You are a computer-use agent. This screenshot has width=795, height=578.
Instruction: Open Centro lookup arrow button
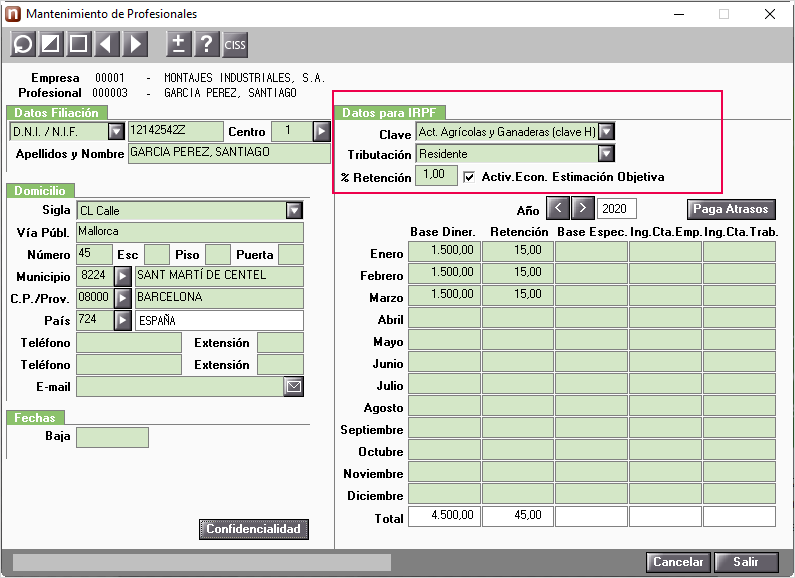pos(321,131)
